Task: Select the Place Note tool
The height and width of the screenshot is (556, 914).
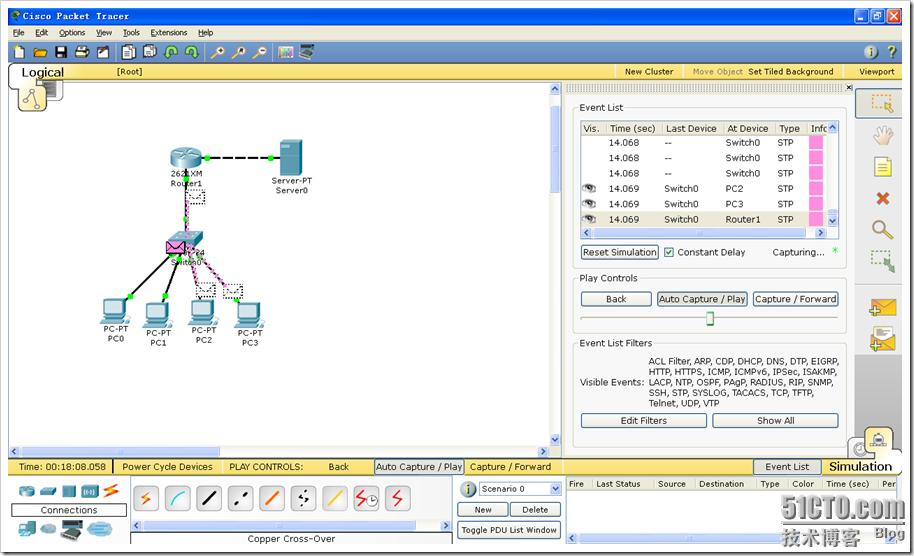Action: pos(883,167)
